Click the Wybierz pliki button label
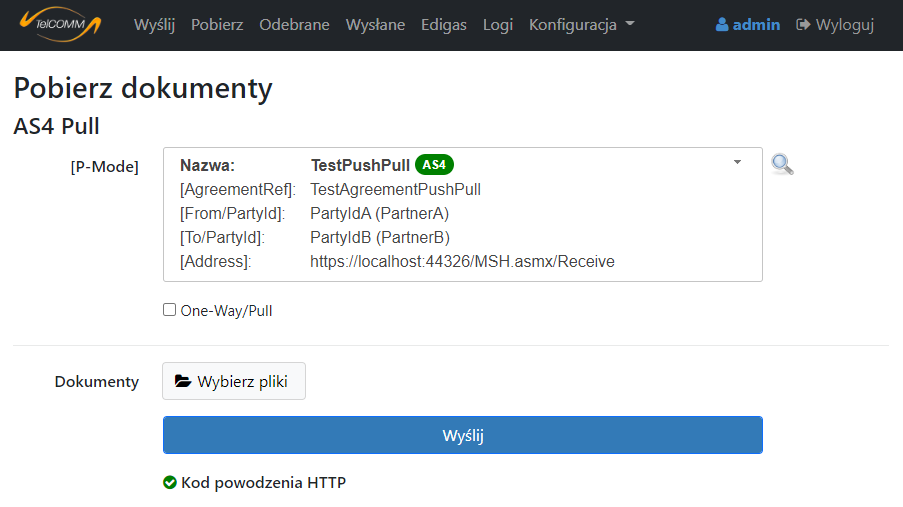 (x=244, y=381)
